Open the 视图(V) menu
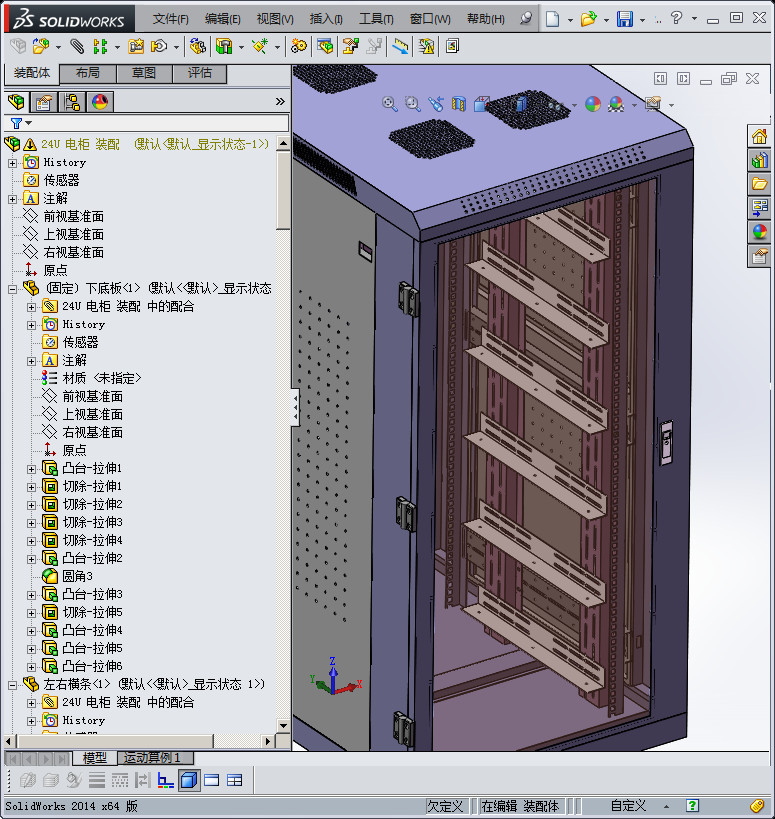Viewport: 775px width, 819px height. [x=275, y=19]
